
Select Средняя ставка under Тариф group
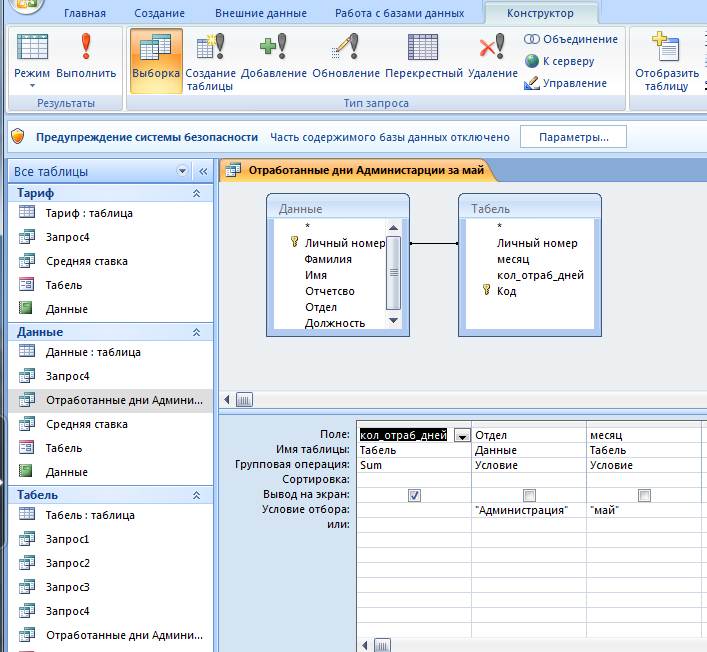click(x=110, y=261)
